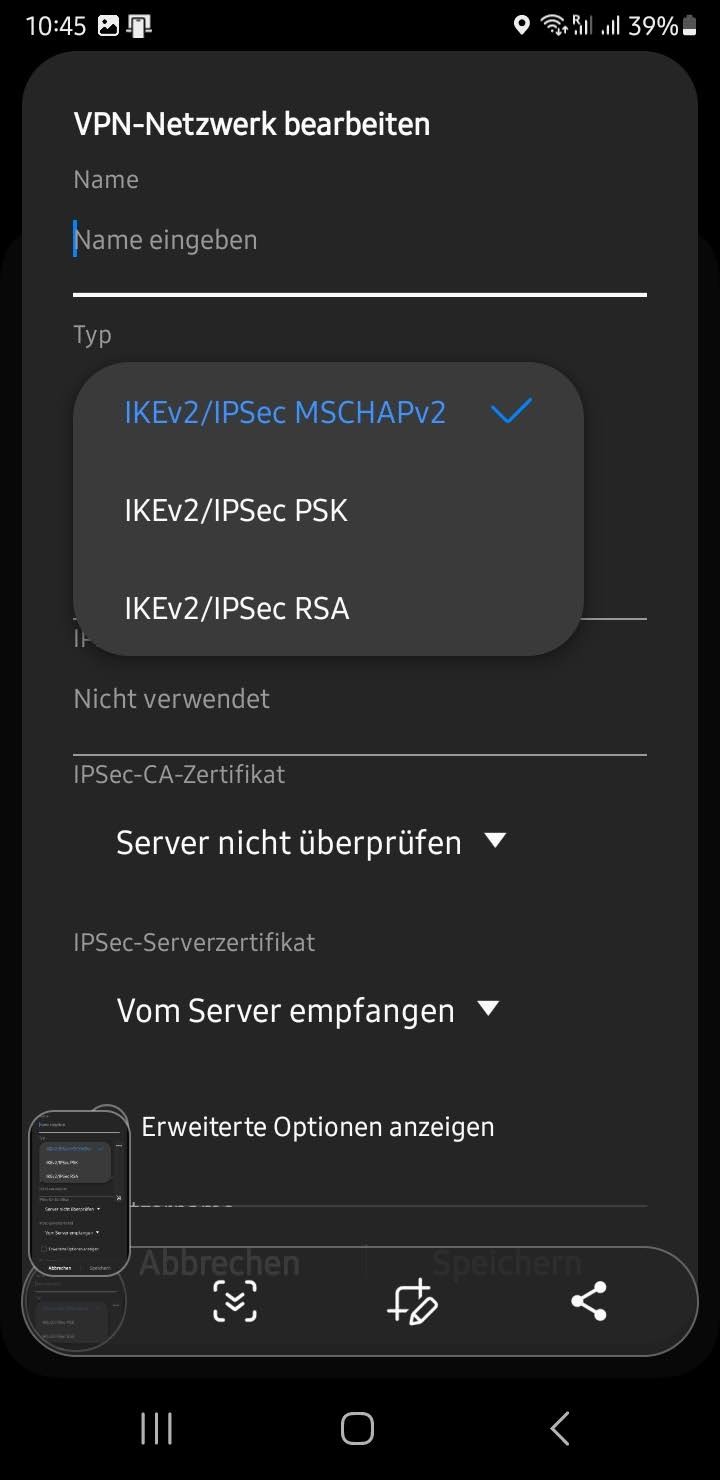The width and height of the screenshot is (720, 1480).
Task: Tap the Nicht verwendet field
Action: pos(359,698)
